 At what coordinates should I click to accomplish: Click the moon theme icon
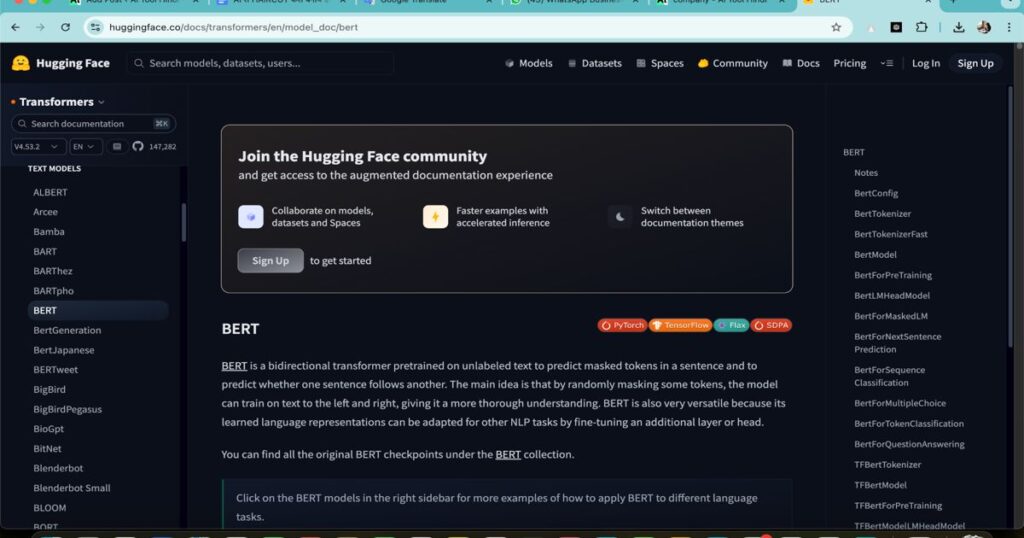pos(620,217)
